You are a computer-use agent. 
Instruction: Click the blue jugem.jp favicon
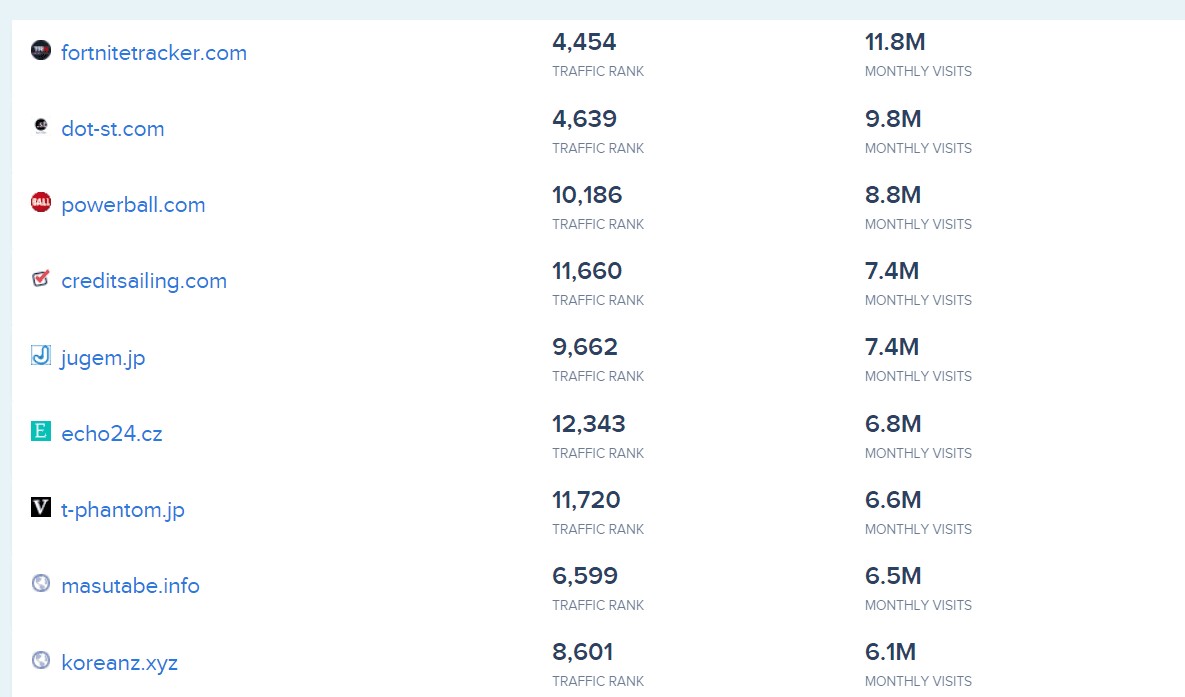tap(40, 354)
